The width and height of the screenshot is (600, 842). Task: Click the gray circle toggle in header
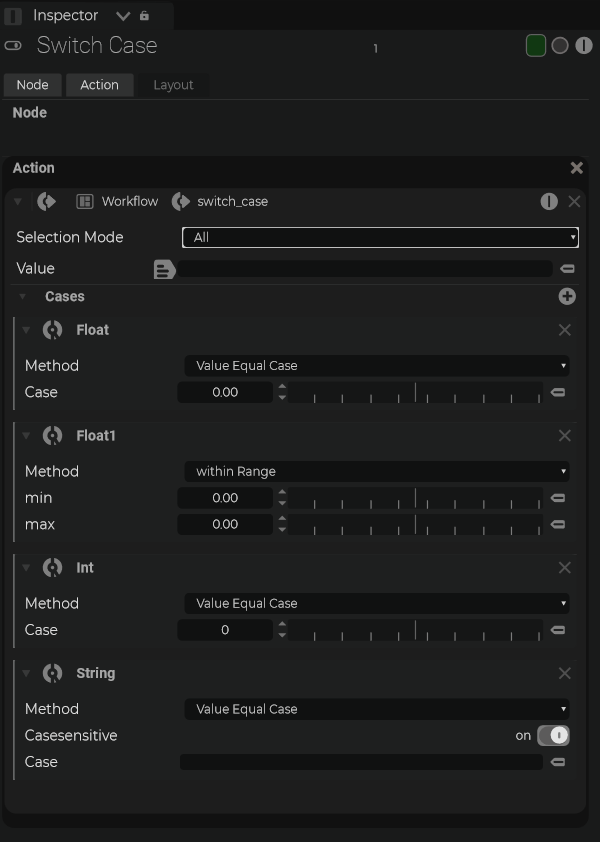(x=560, y=46)
